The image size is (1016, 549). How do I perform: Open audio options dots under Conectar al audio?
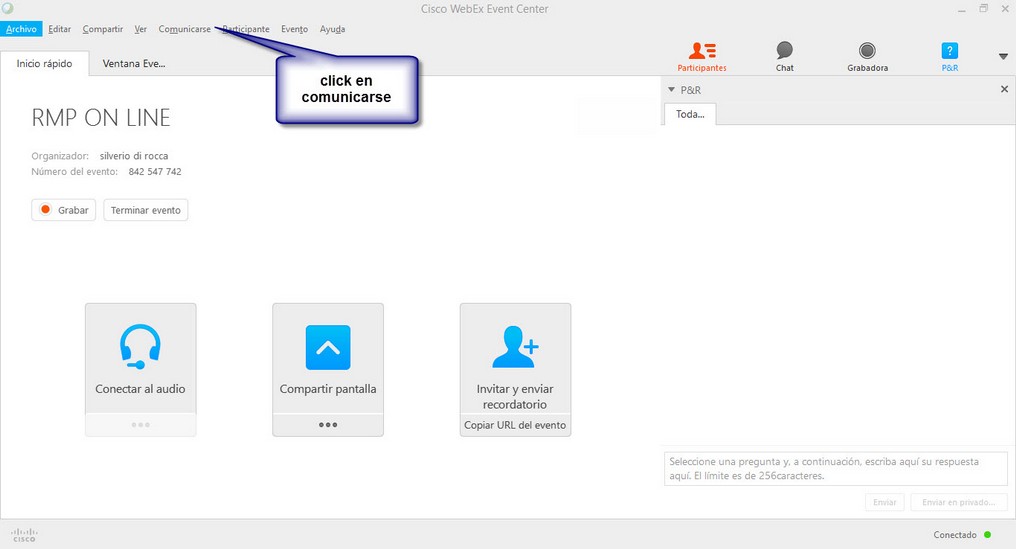140,425
